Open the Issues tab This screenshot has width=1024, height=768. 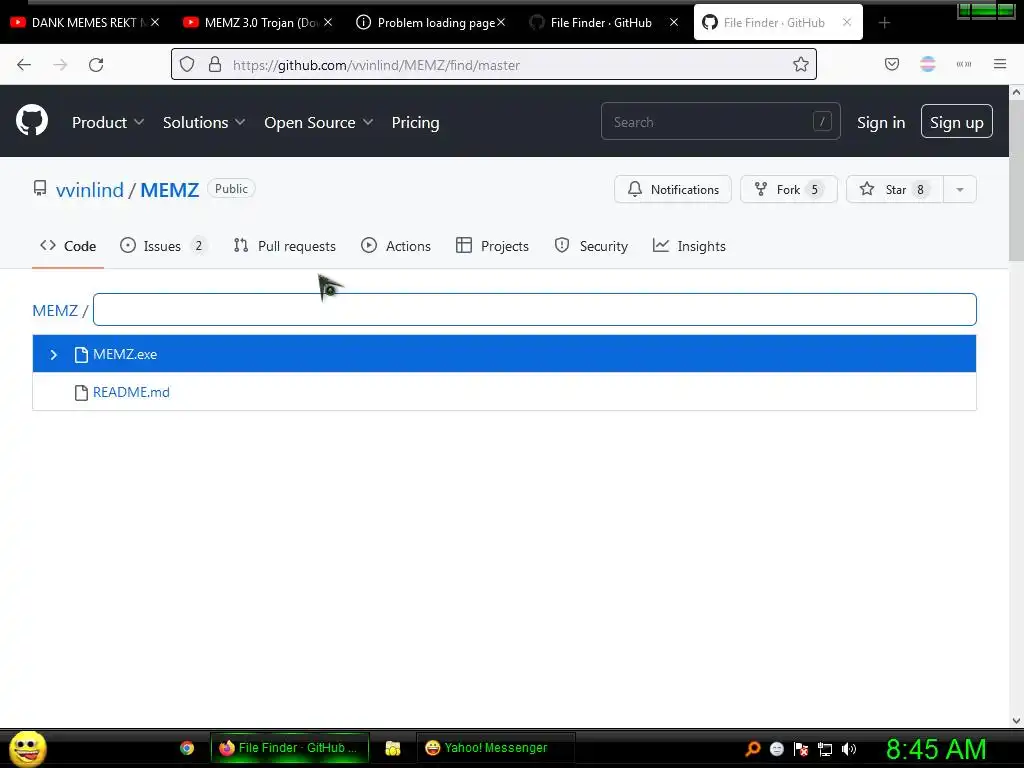point(163,246)
